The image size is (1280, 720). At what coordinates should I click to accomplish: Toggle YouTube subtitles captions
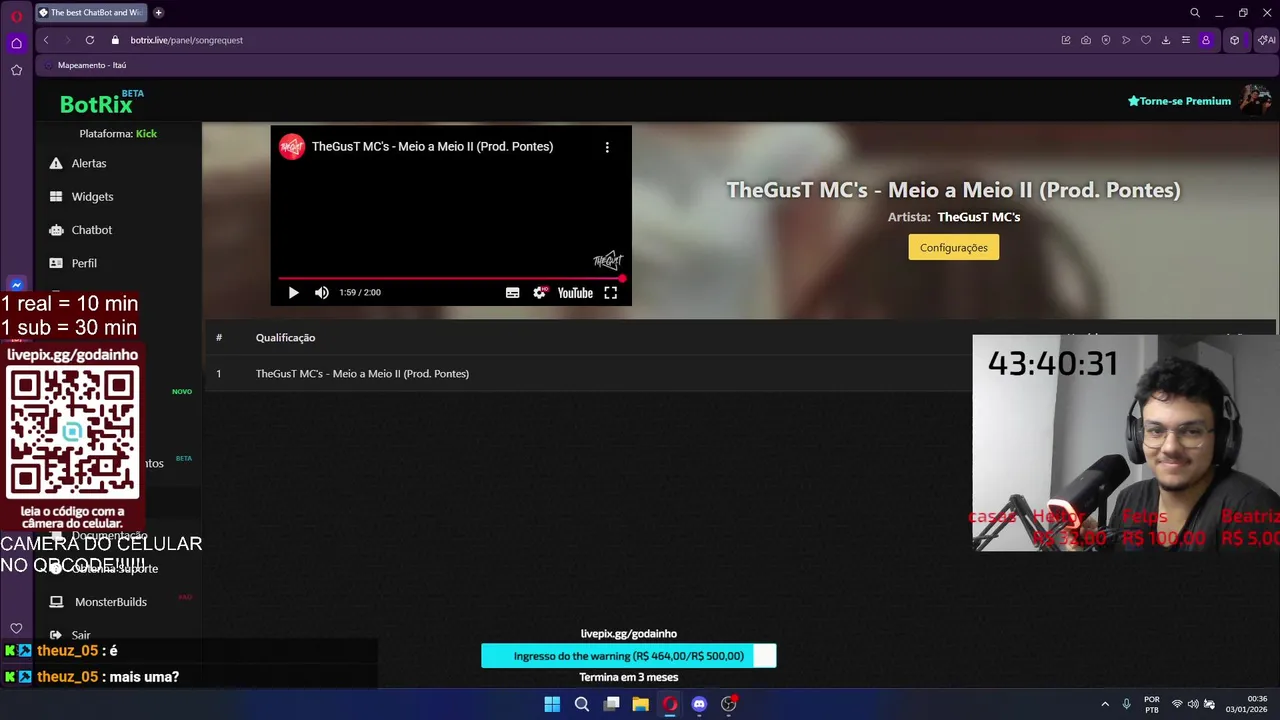[x=512, y=293]
